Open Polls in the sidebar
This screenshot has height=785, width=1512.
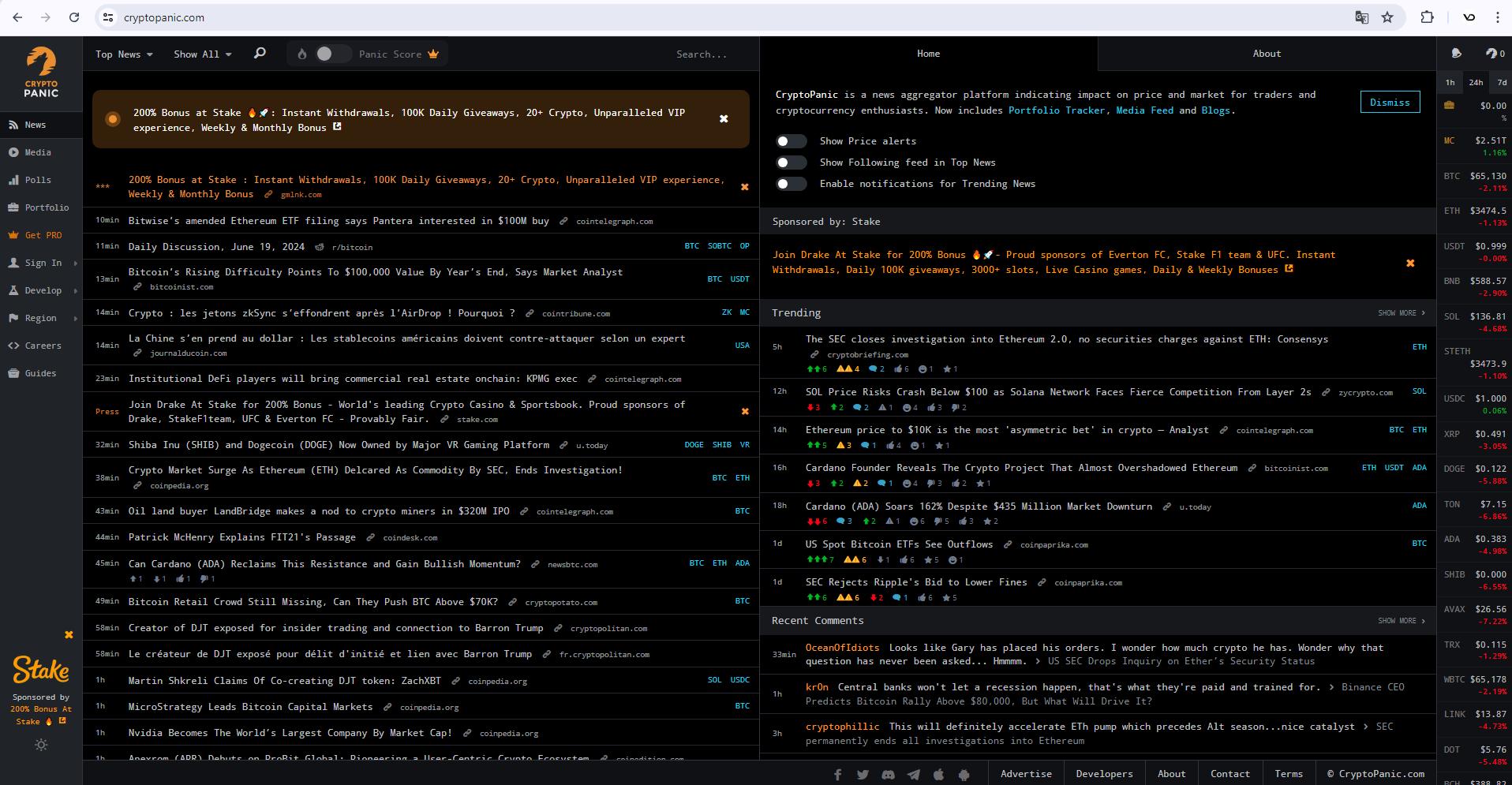tap(41, 180)
